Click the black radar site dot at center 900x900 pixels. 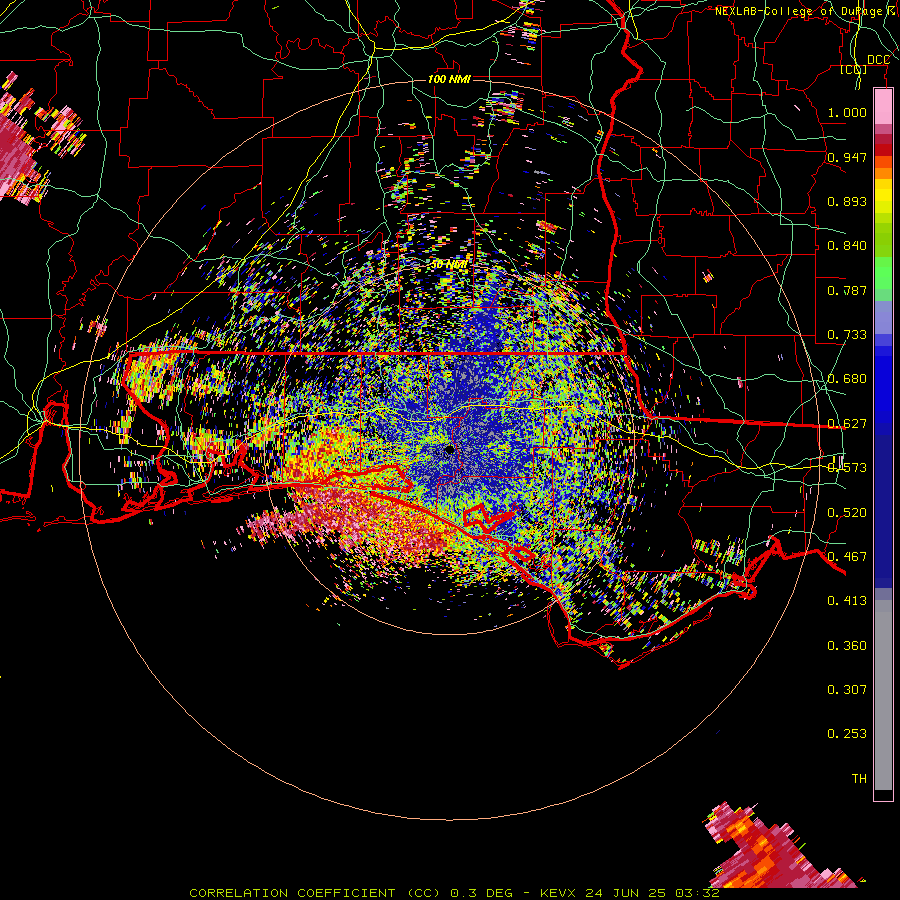(449, 450)
